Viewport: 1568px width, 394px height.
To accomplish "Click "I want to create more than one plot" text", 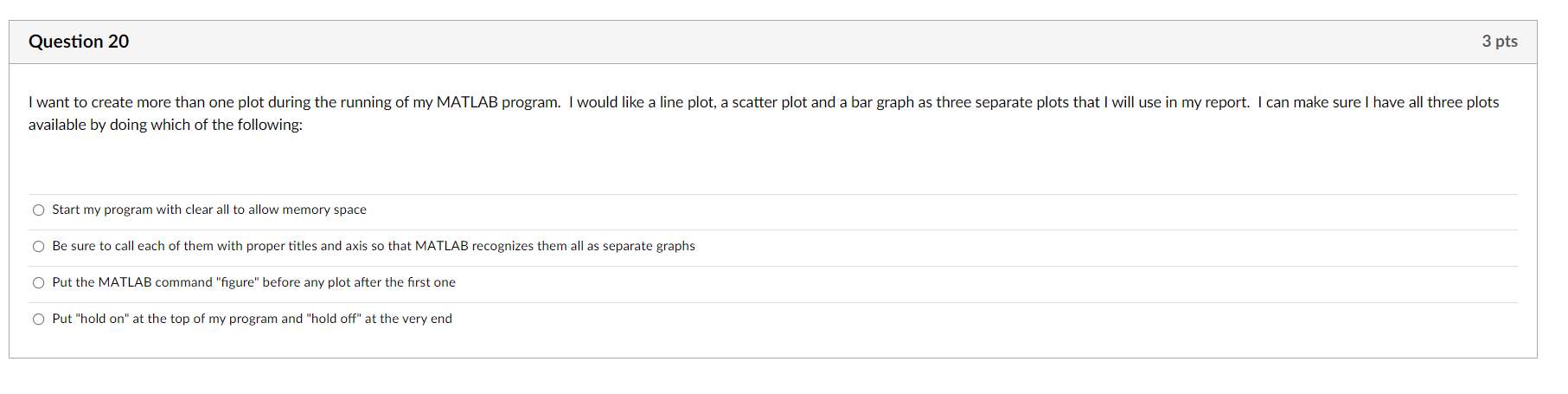I will coord(146,102).
